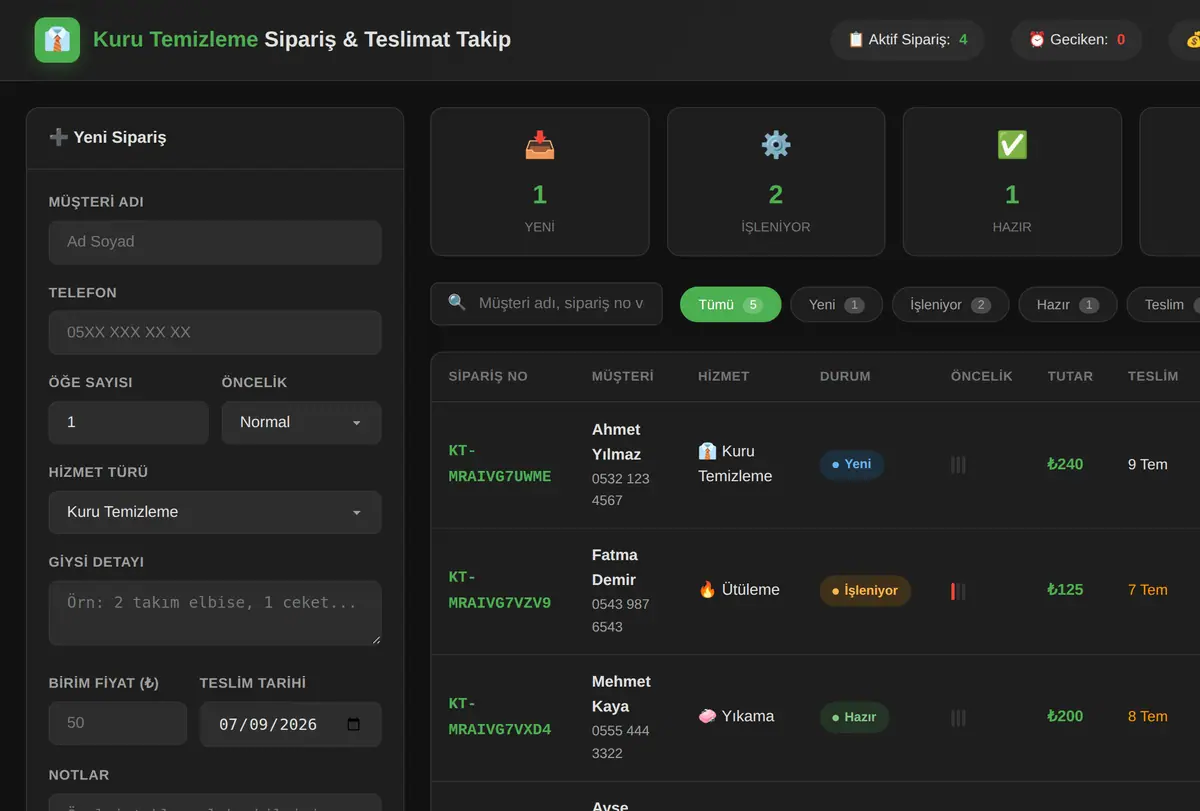The image size is (1200, 811).
Task: Click the Telefon input field
Action: click(x=215, y=332)
